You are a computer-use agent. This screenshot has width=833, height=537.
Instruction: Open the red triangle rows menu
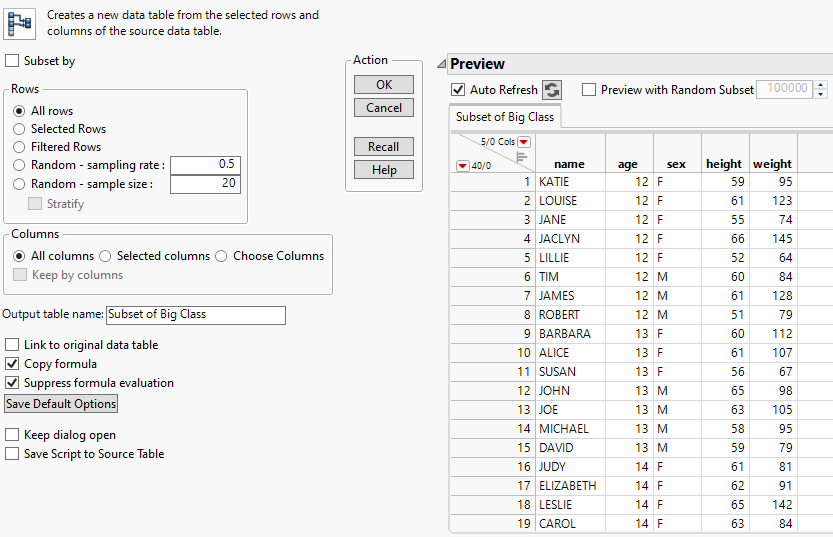pos(462,165)
